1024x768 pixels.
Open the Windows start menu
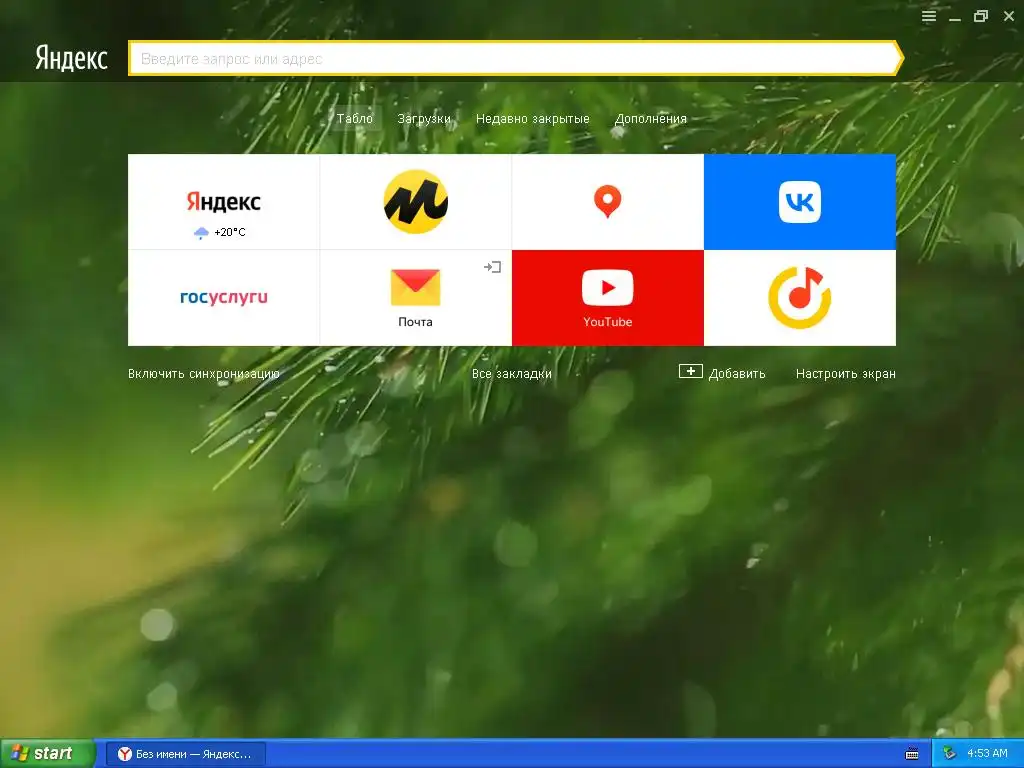tap(47, 753)
